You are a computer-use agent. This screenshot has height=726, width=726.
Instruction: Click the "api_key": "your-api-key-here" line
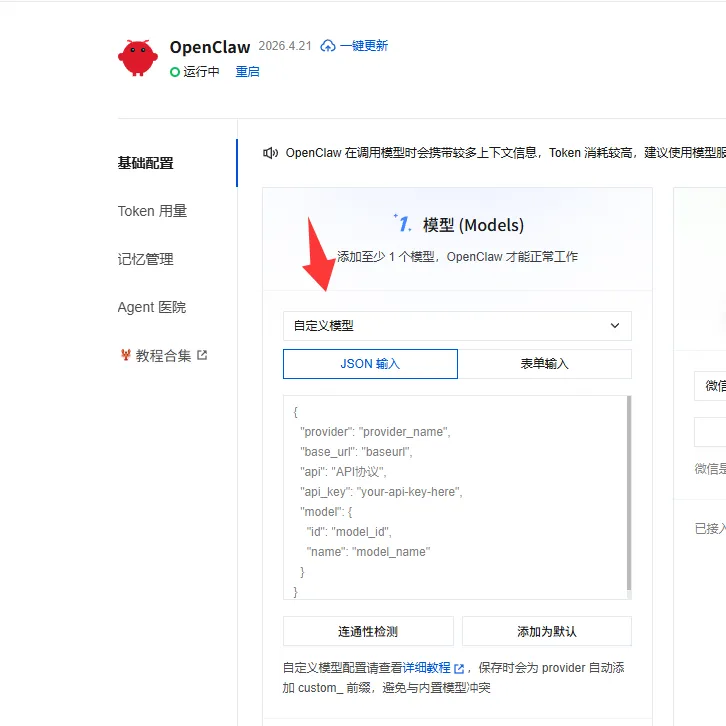[x=381, y=492]
